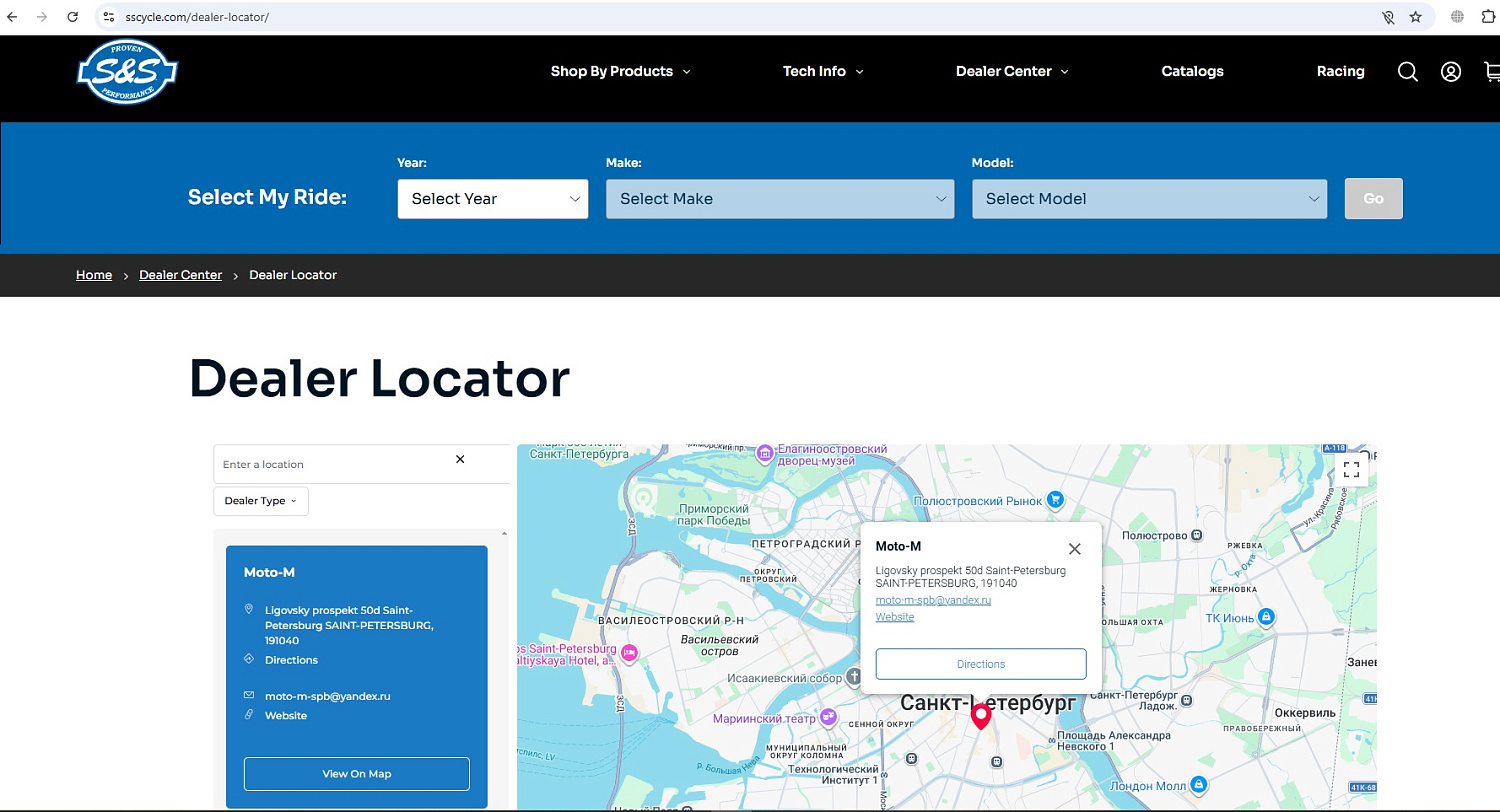
Task: Click the Елагиноостровский дворец-музей museum marker
Action: [765, 454]
